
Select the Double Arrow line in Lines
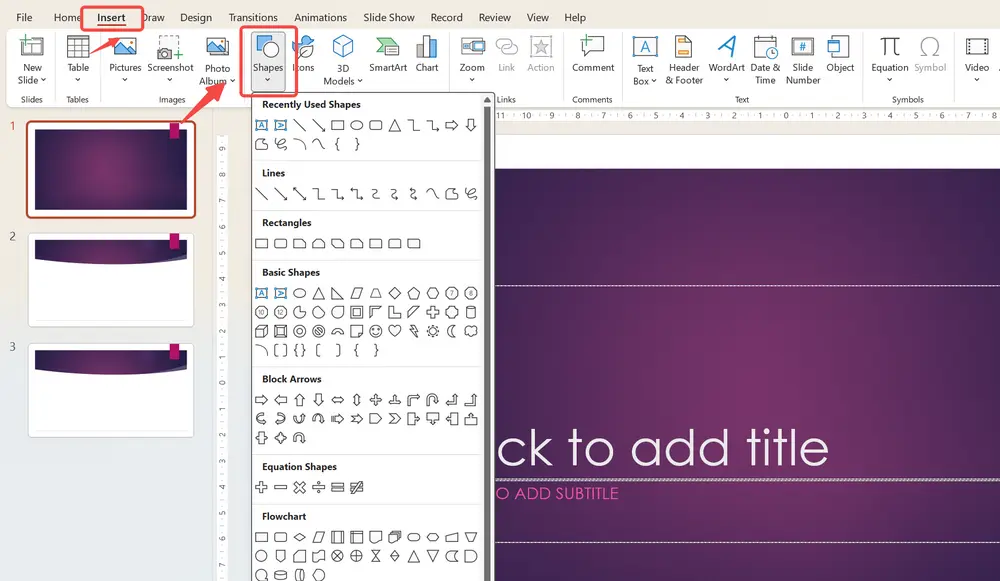[x=300, y=194]
